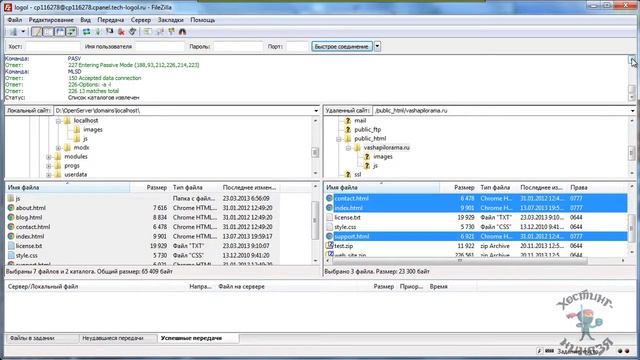Select images folder under localhost
The image size is (640, 360).
[93, 129]
